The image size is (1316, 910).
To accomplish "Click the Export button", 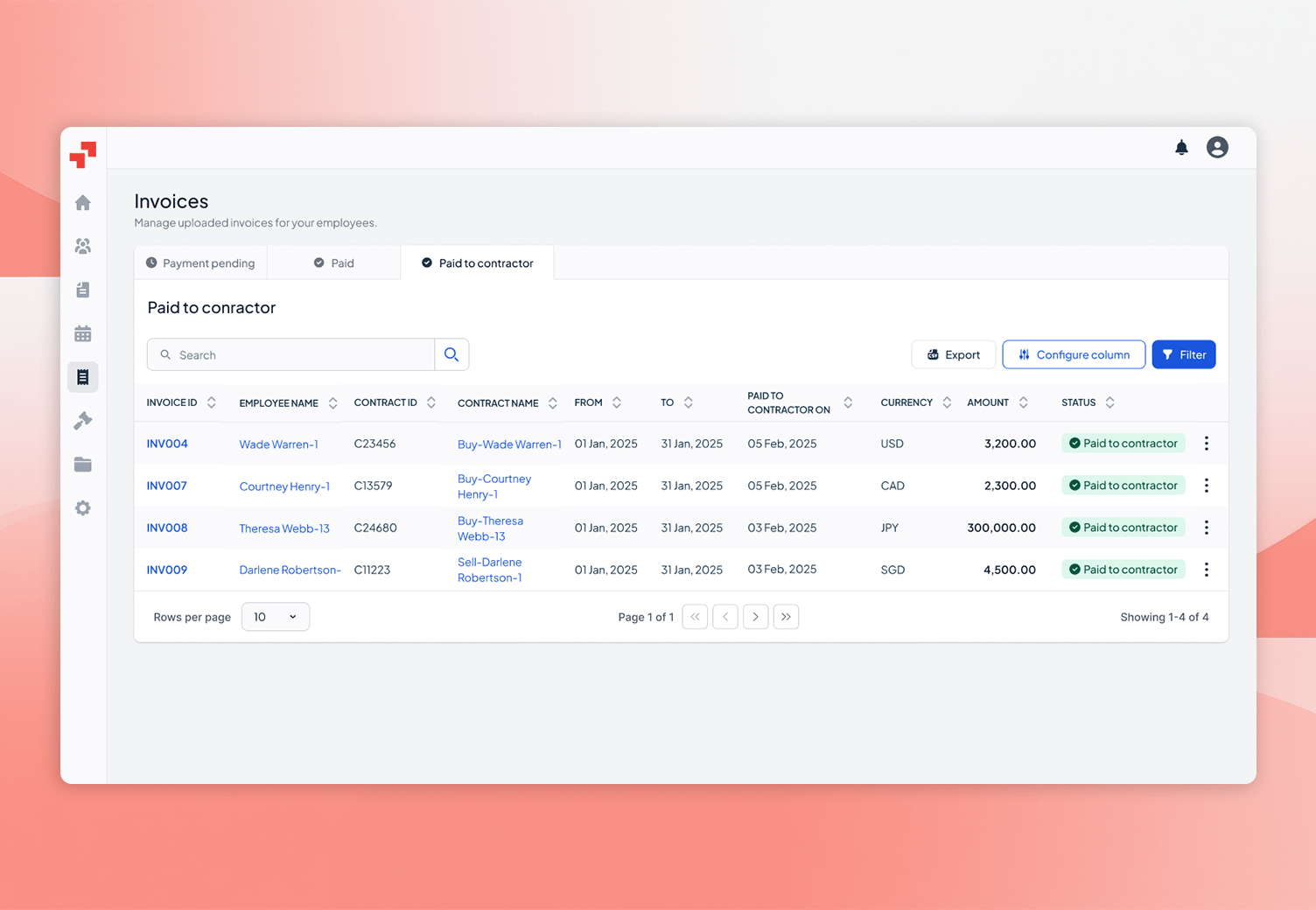I will tap(954, 354).
